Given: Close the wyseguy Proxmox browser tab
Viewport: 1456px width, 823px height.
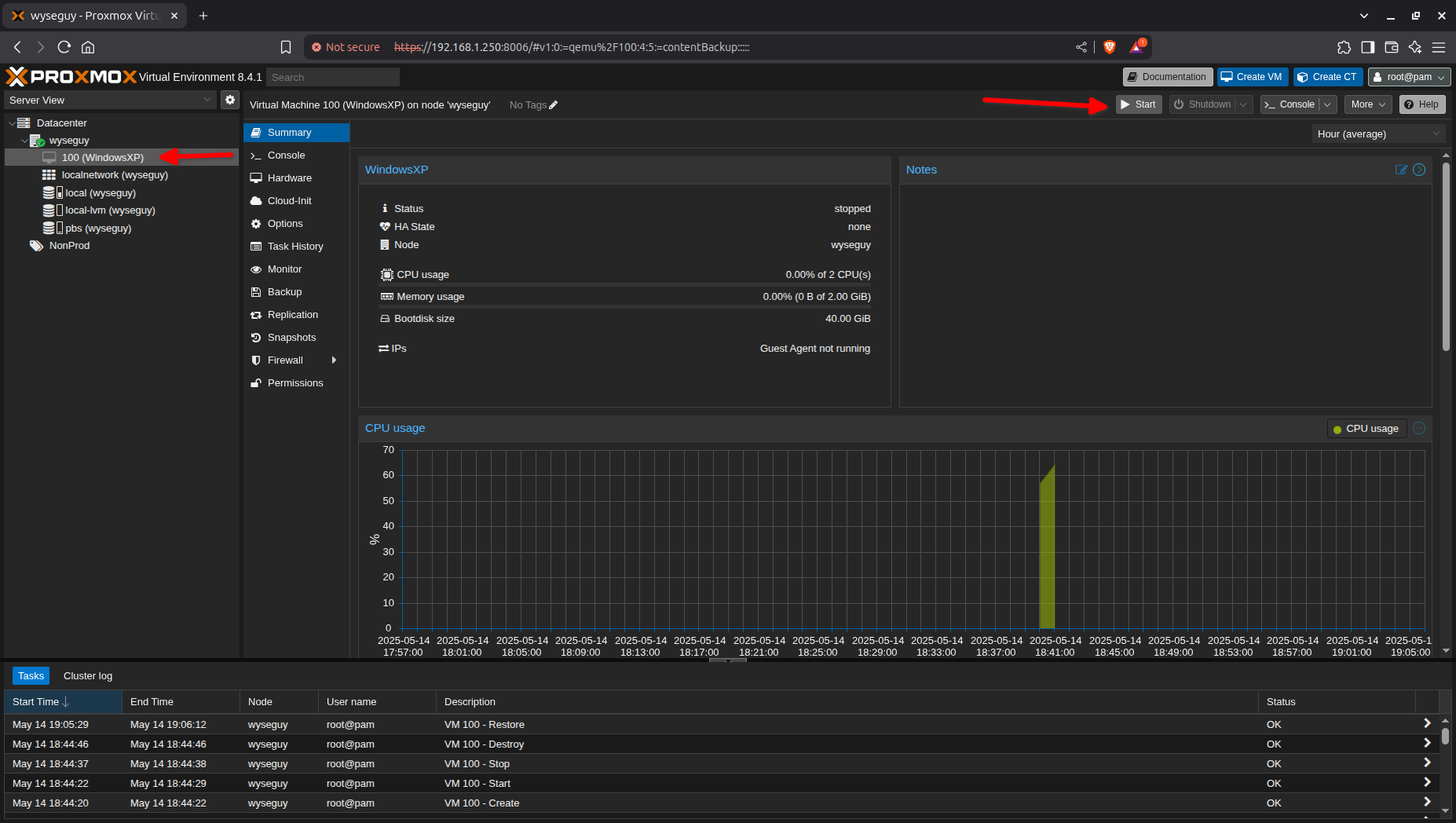Looking at the screenshot, I should [x=174, y=16].
